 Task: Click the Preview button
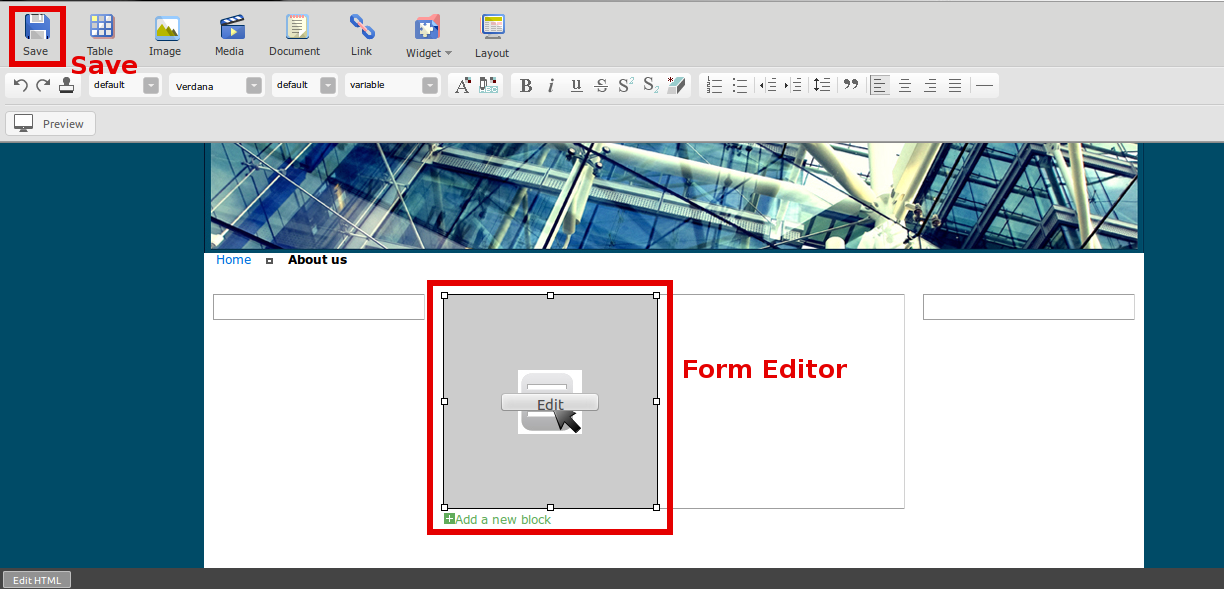tap(51, 124)
